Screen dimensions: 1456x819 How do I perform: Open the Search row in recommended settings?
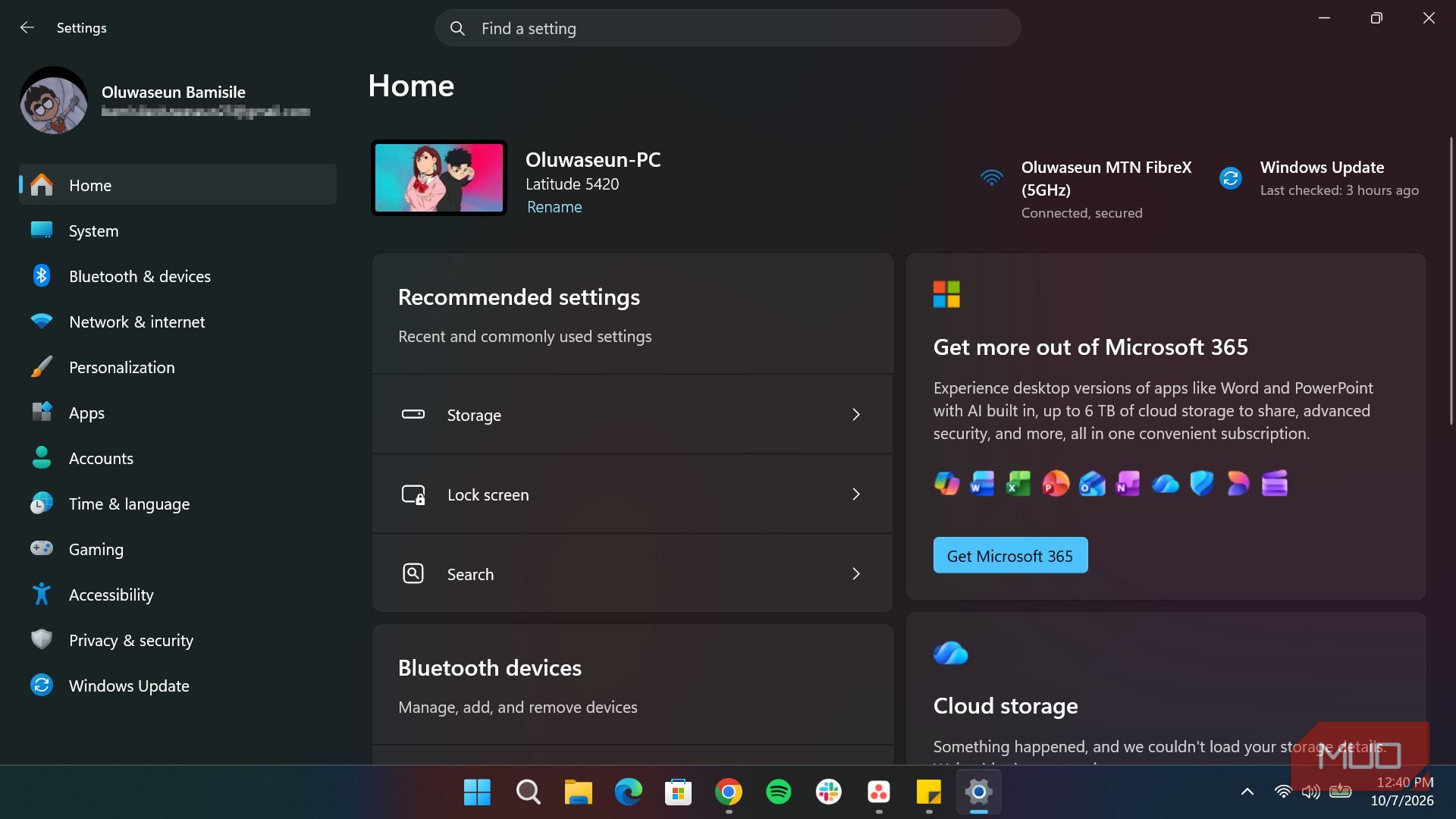click(x=632, y=574)
